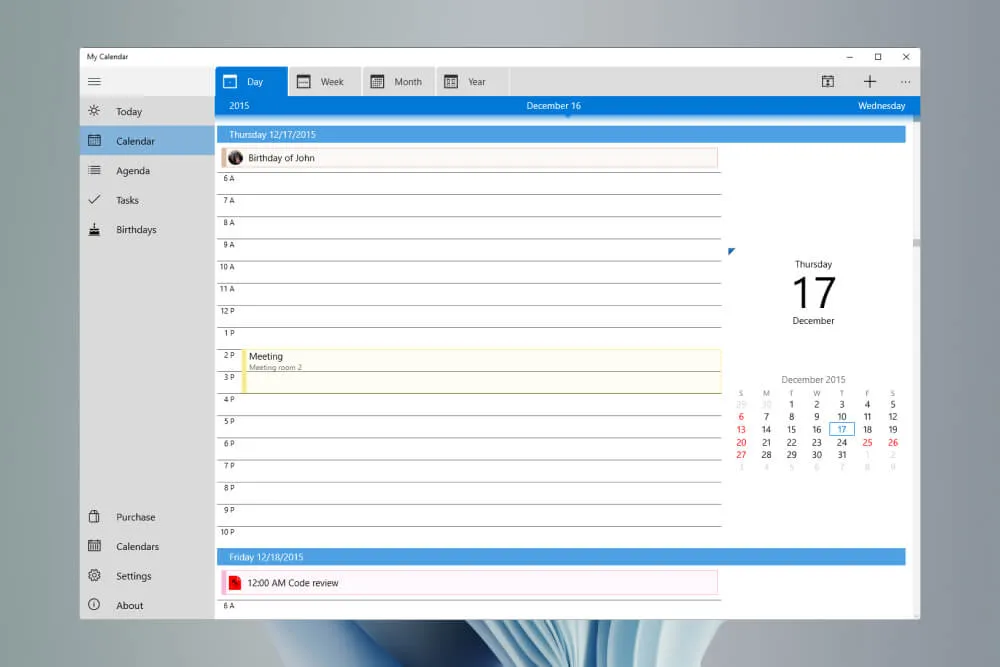Viewport: 1000px width, 667px height.
Task: Switch to the Month view tab
Action: pos(398,81)
